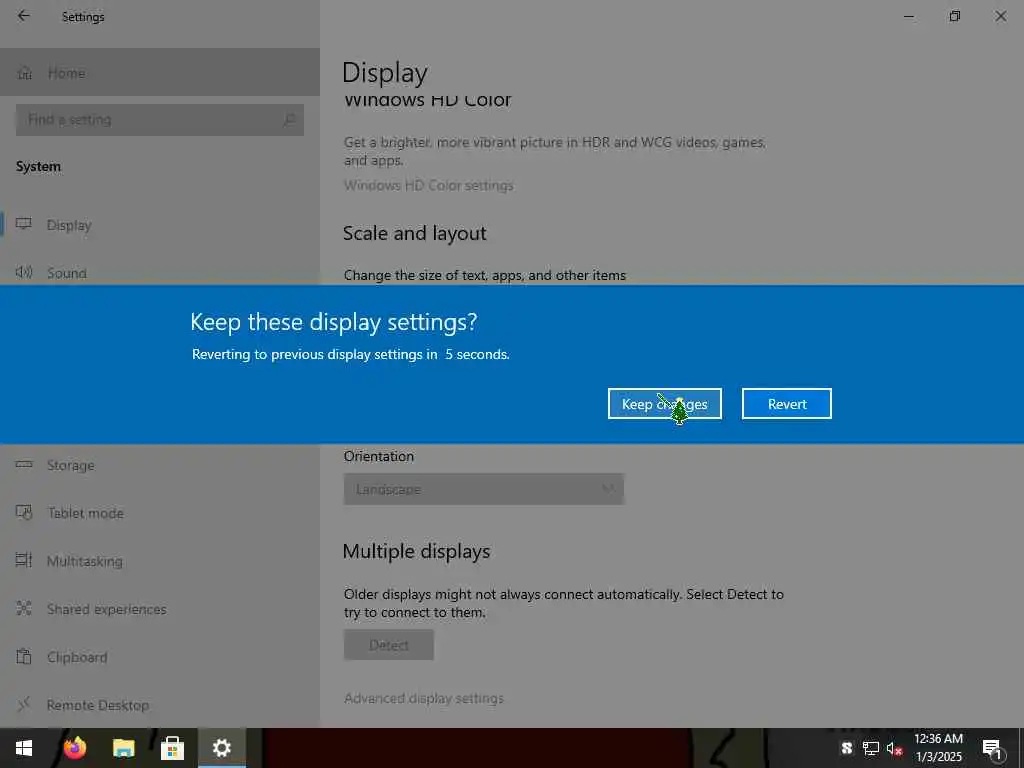
Task: Click the Settings gear taskbar icon
Action: pos(221,748)
